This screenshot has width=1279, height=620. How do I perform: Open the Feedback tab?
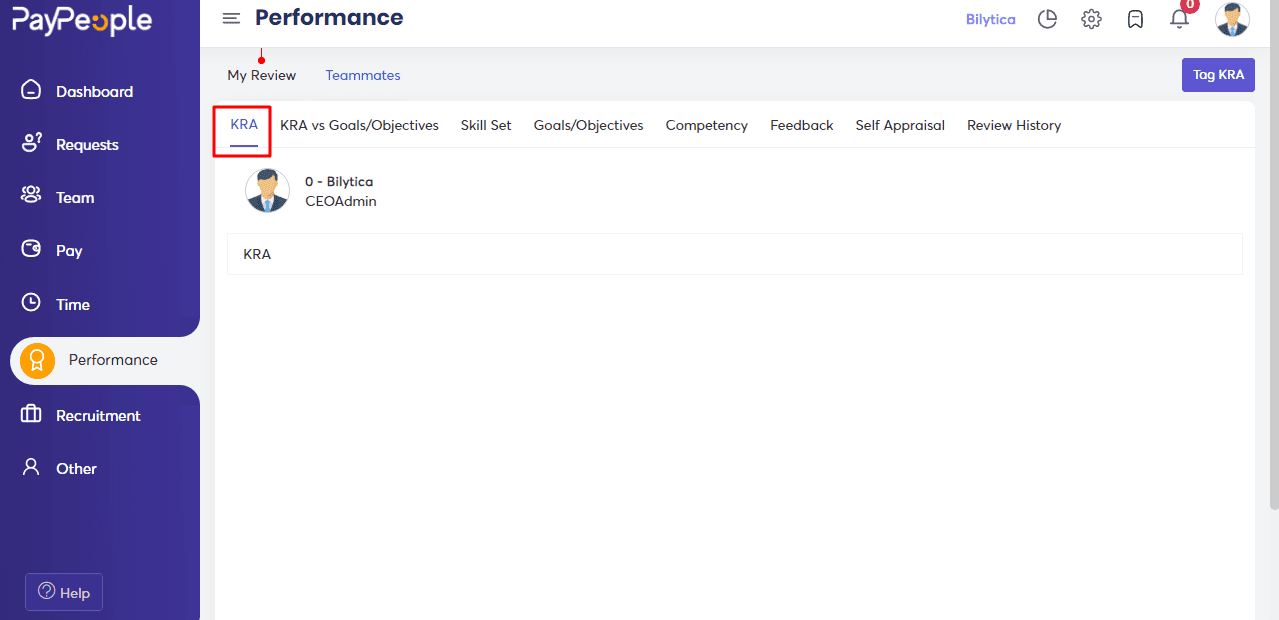click(802, 125)
